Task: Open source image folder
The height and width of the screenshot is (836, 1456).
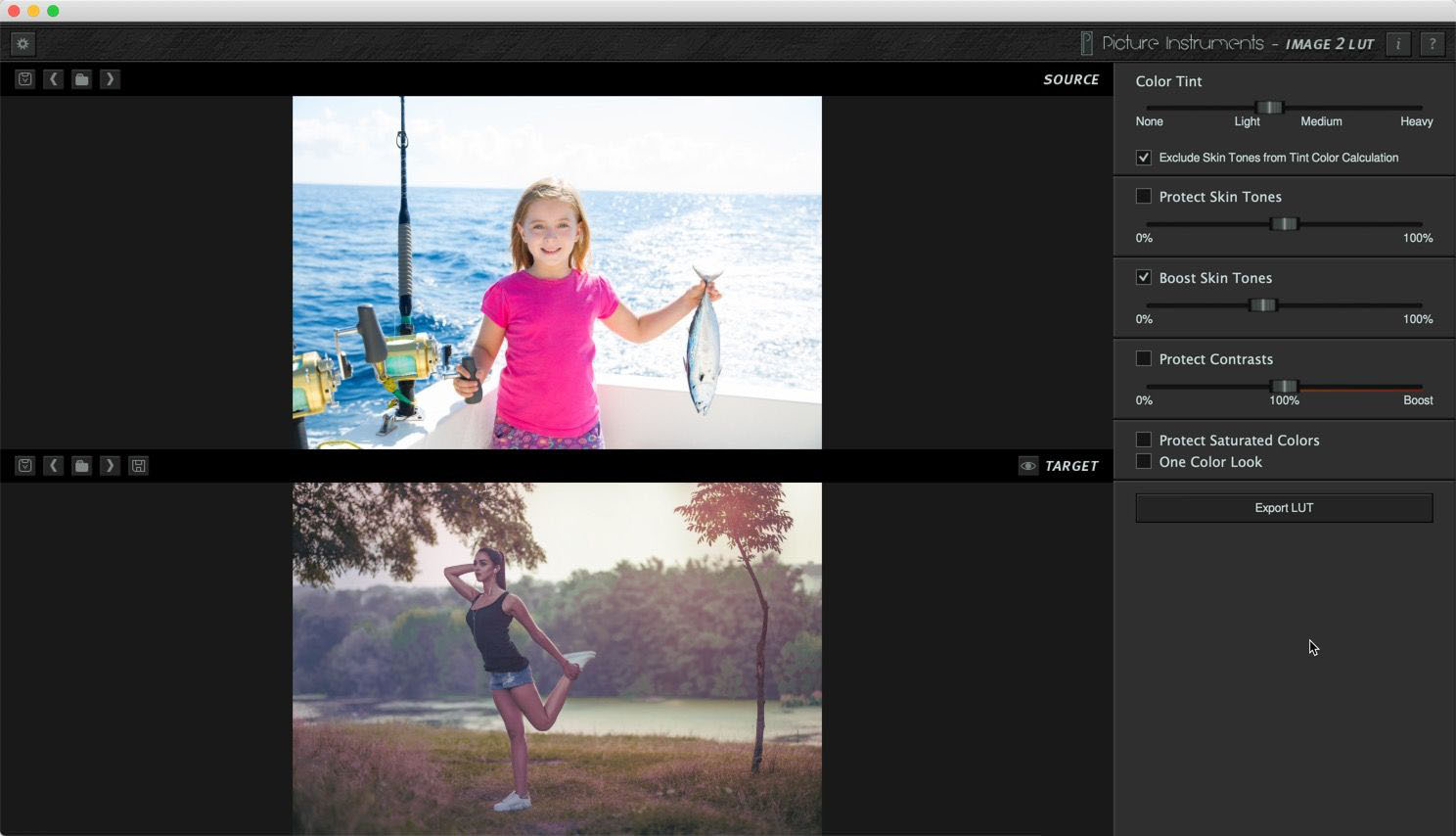Action: click(x=82, y=79)
